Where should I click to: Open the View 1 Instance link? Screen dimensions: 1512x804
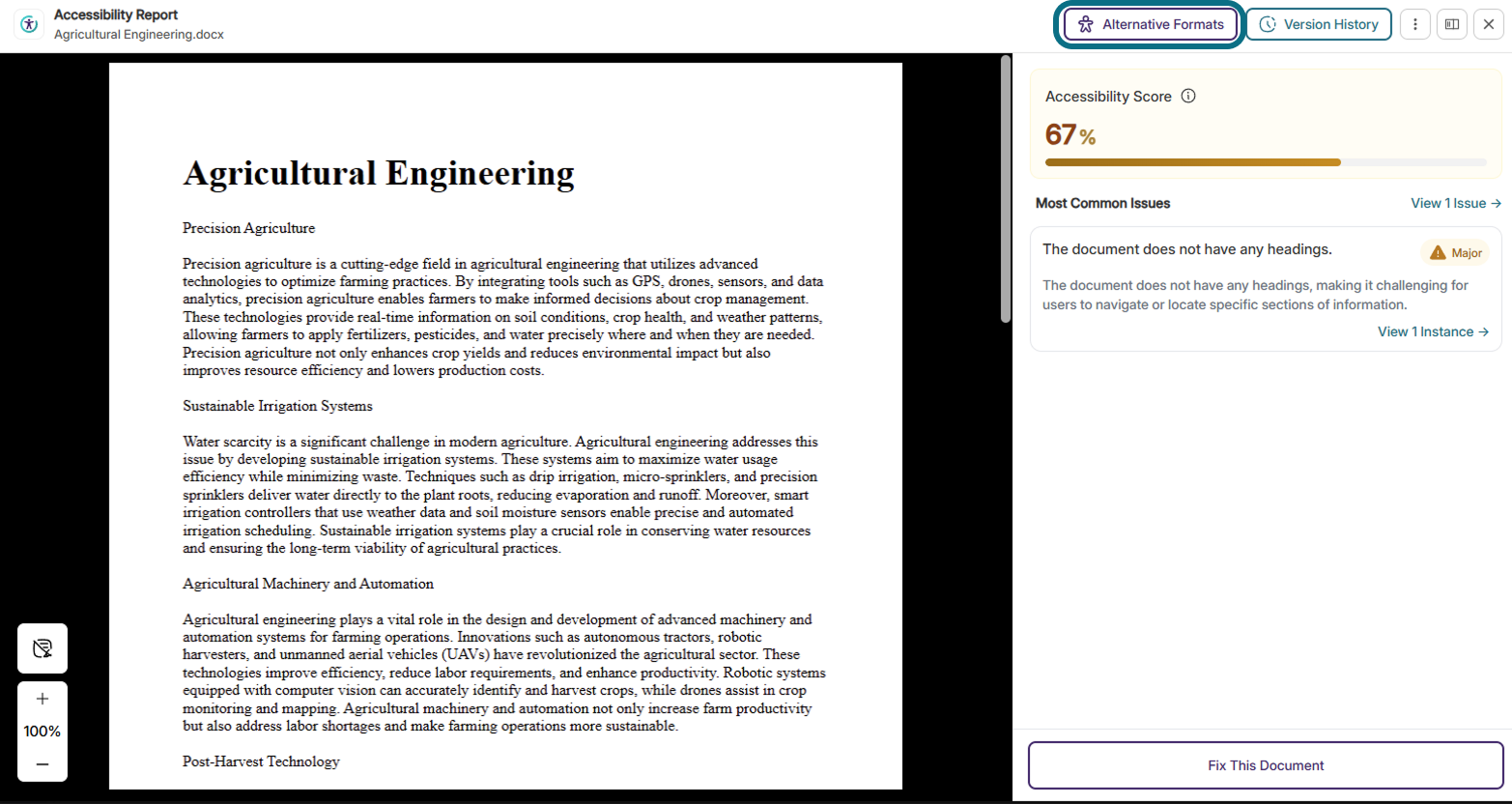click(x=1433, y=331)
